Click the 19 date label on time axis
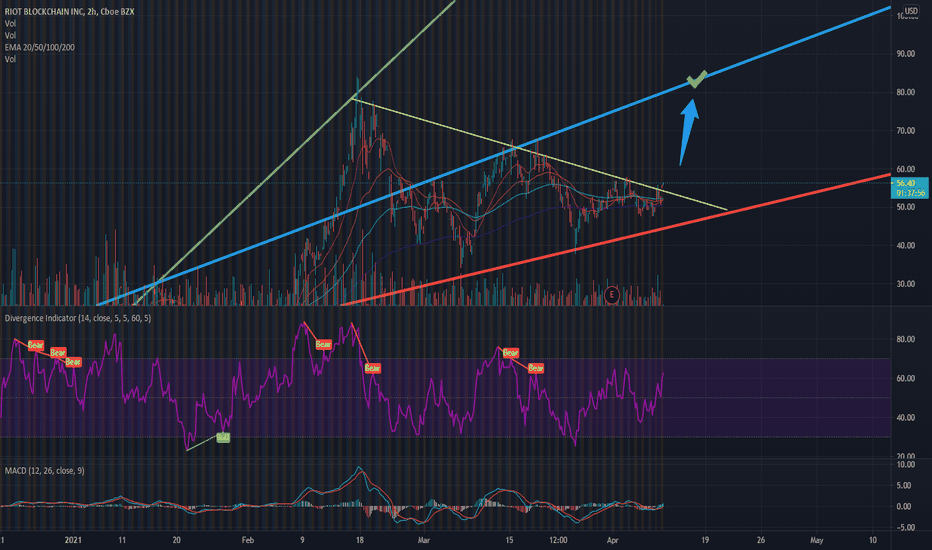The width and height of the screenshot is (932, 550). tap(705, 540)
